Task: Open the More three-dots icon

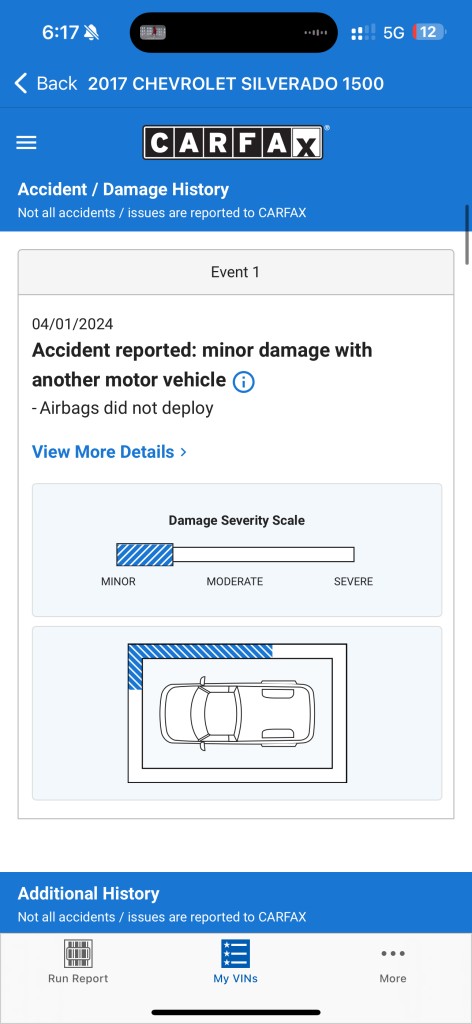Action: tap(393, 953)
